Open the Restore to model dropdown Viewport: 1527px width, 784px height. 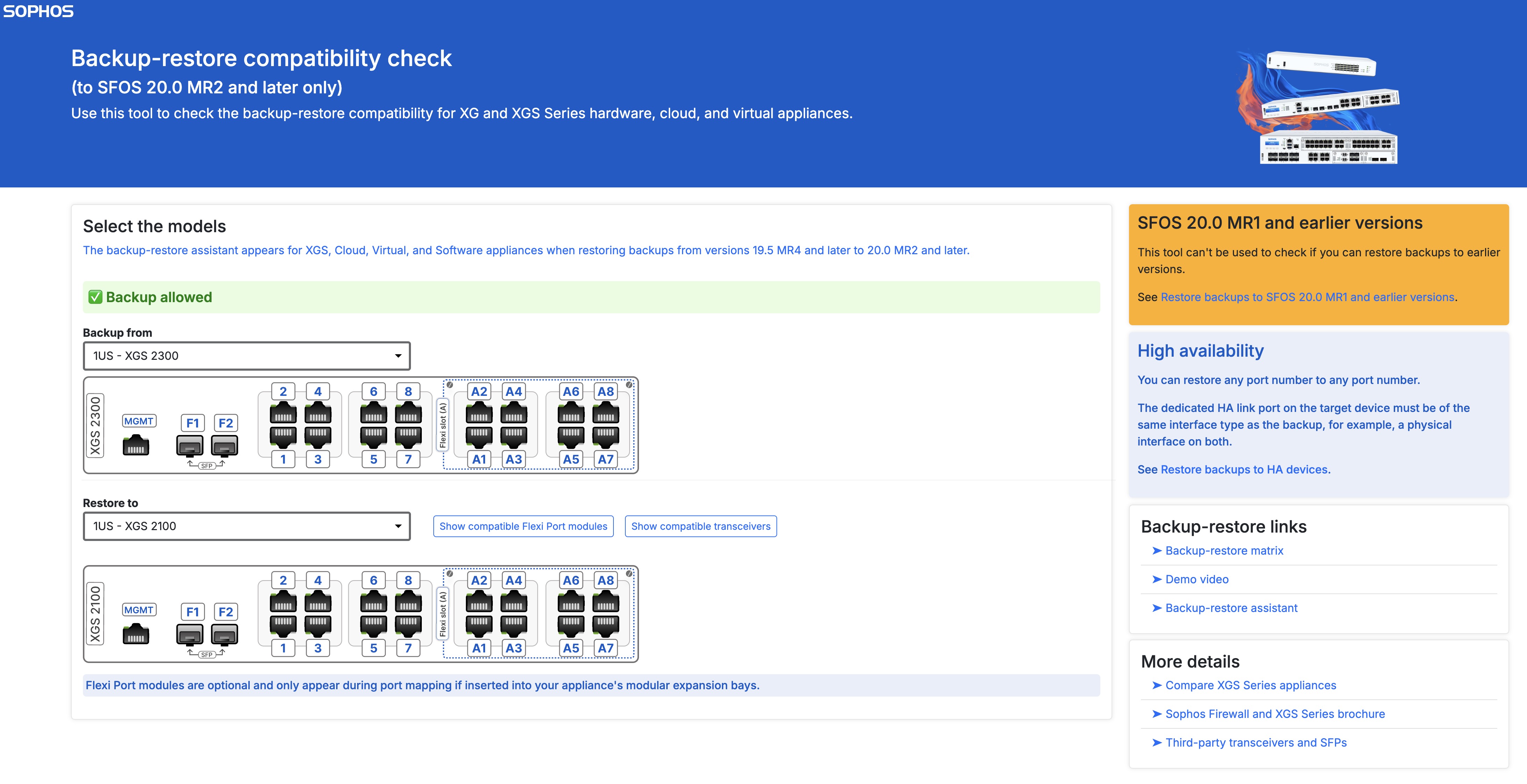click(x=247, y=526)
